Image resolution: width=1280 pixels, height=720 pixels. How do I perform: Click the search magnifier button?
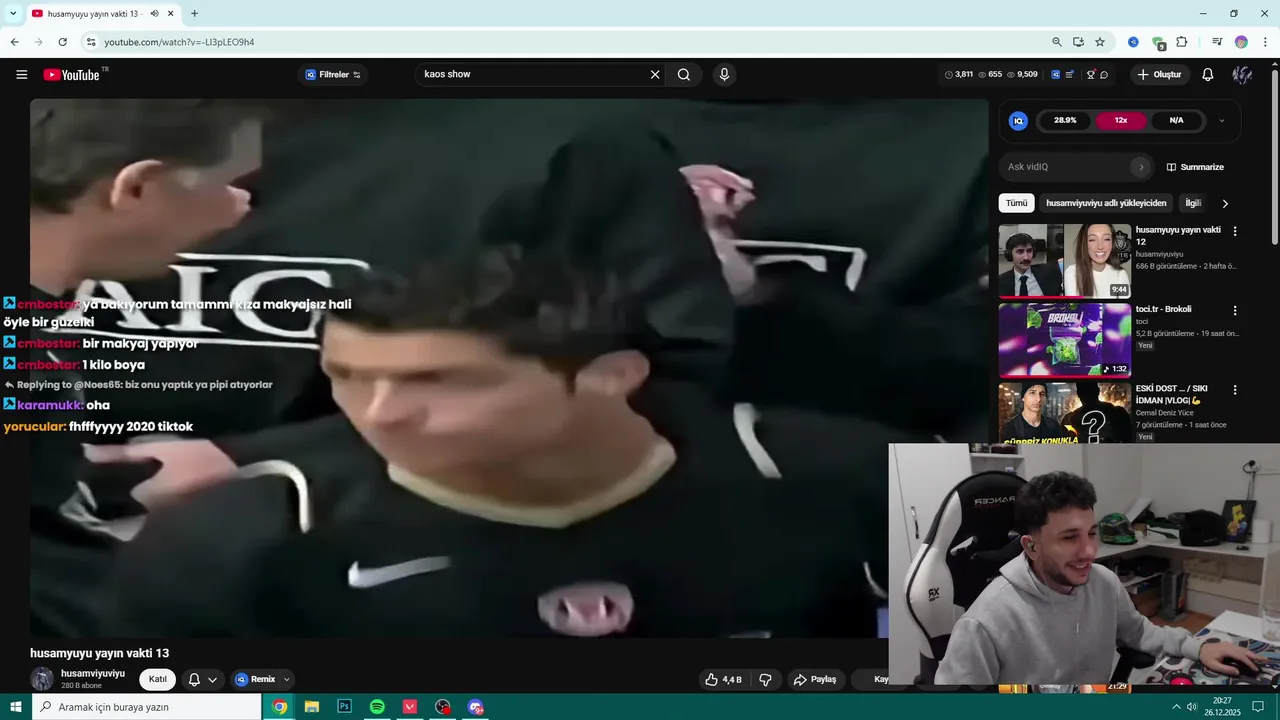[x=684, y=75]
